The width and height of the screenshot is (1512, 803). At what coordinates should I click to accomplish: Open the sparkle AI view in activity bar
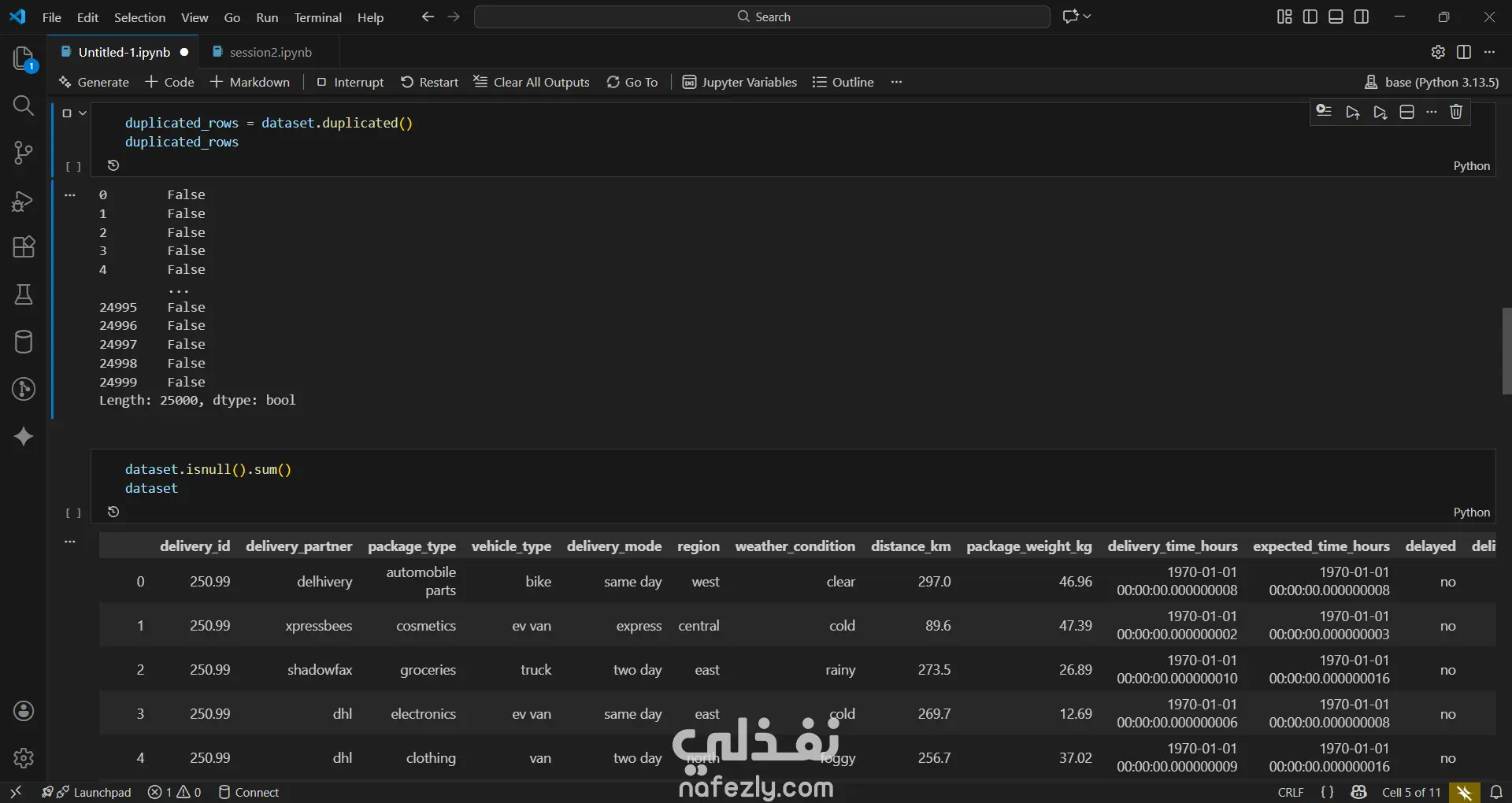click(x=24, y=436)
